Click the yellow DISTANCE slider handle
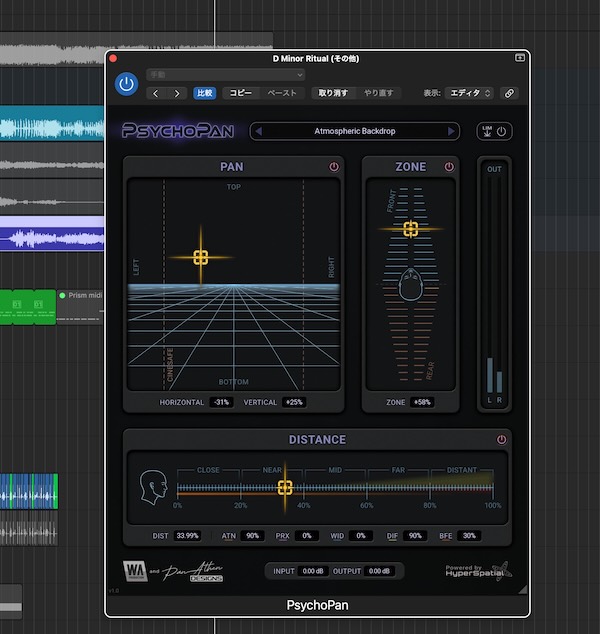 (285, 488)
